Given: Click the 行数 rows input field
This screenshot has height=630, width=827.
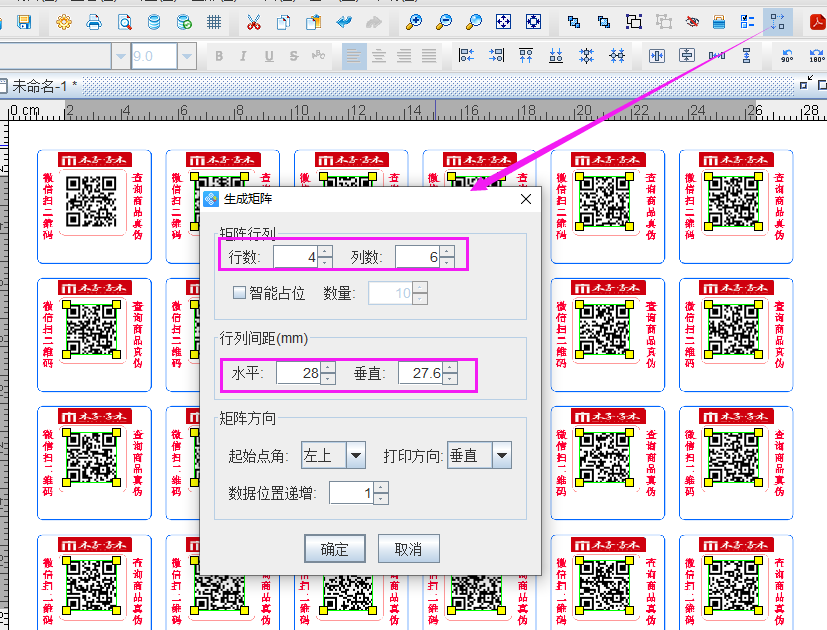Looking at the screenshot, I should [297, 255].
